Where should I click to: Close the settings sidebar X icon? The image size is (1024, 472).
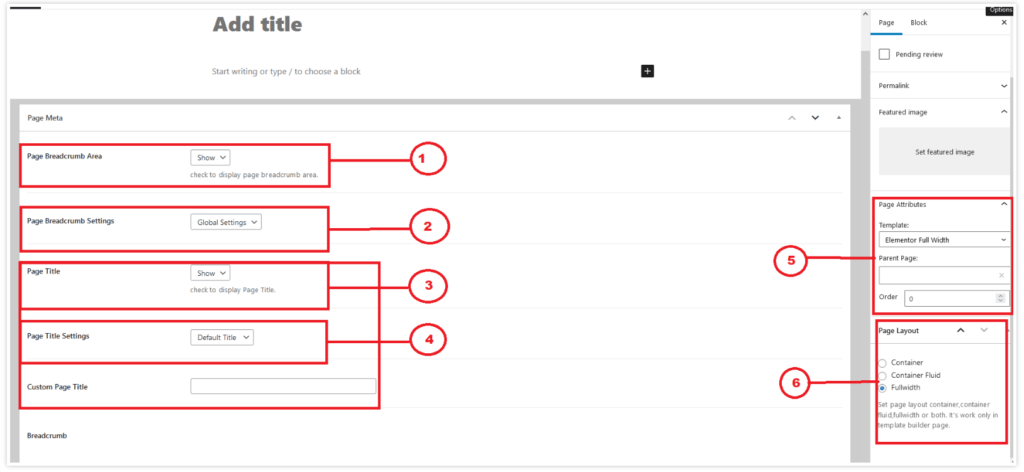pyautogui.click(x=1004, y=23)
